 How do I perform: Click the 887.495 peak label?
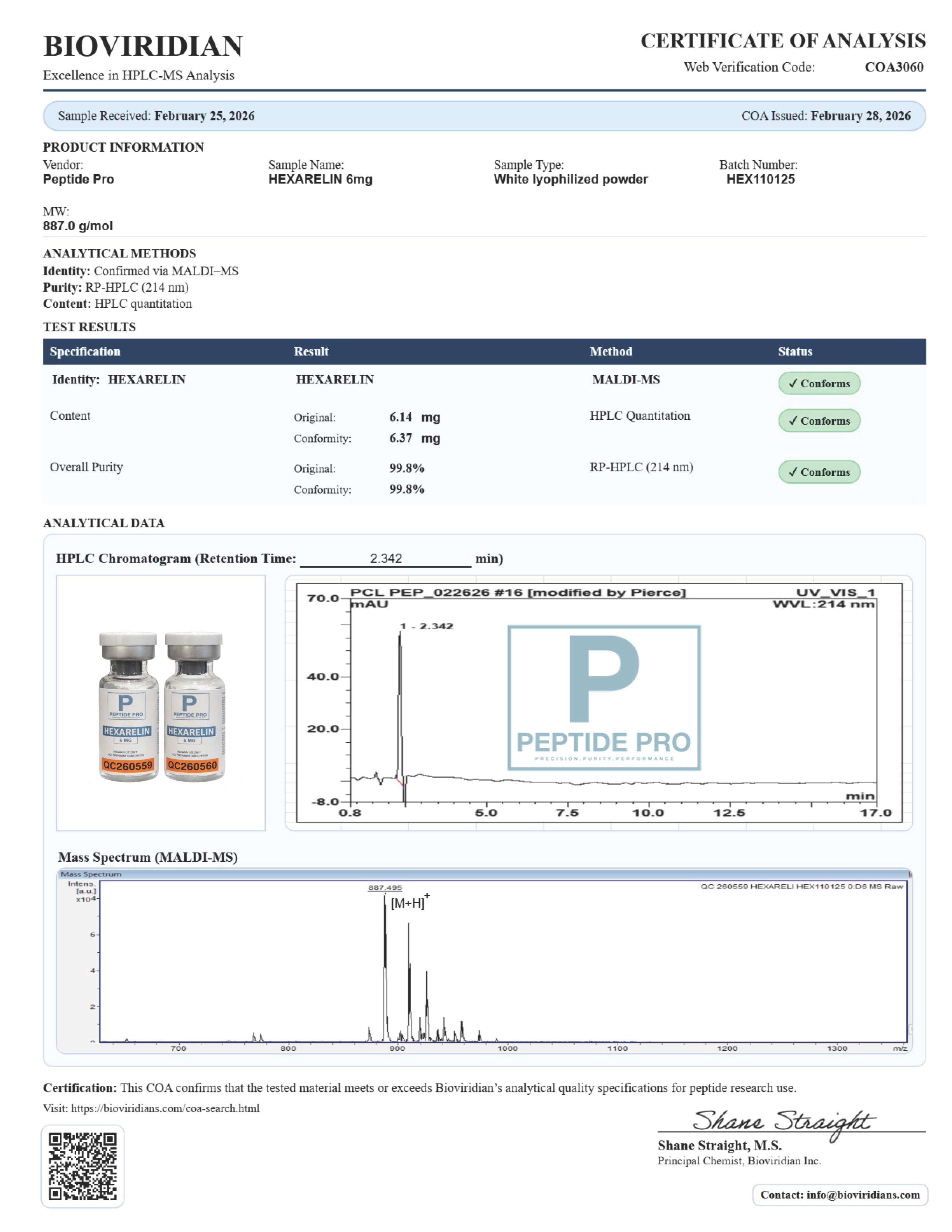click(385, 887)
